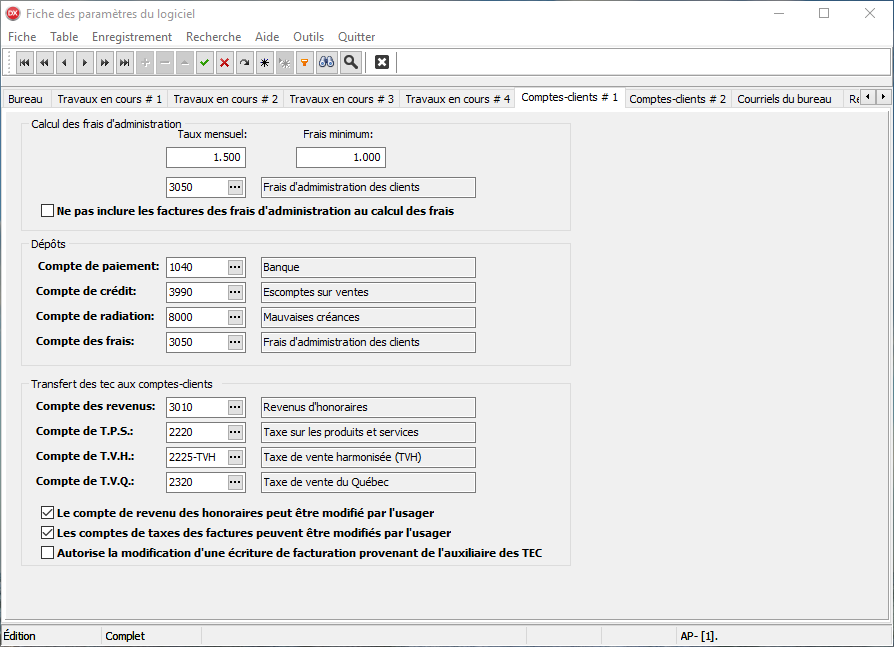Click 'Complet' in the status bar
The width and height of the screenshot is (894, 647).
[125, 636]
